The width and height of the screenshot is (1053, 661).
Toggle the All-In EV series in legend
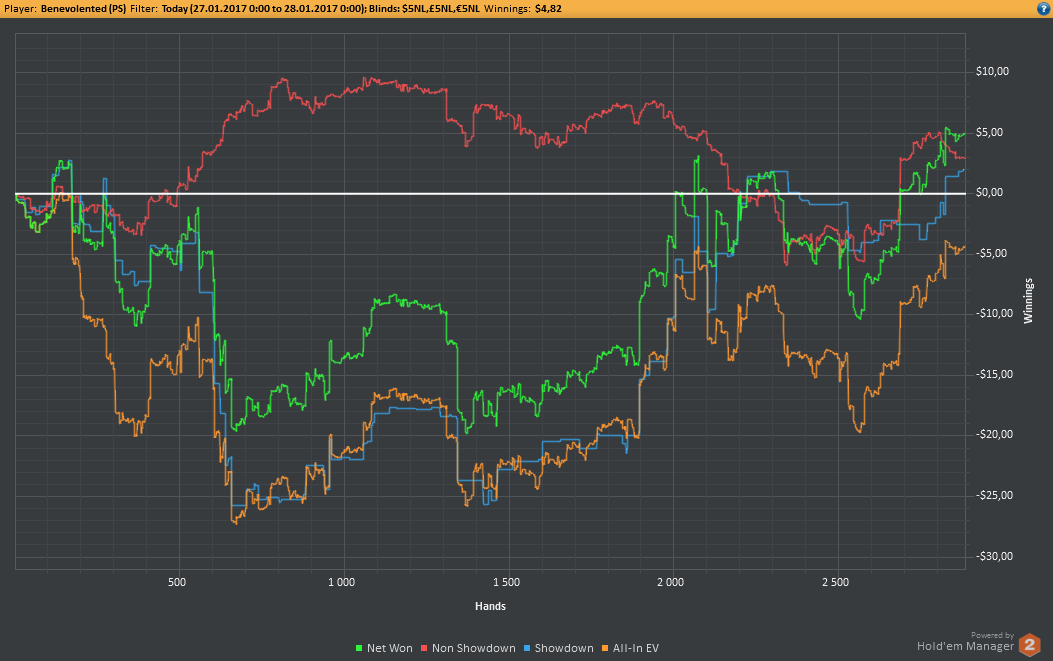[x=630, y=648]
